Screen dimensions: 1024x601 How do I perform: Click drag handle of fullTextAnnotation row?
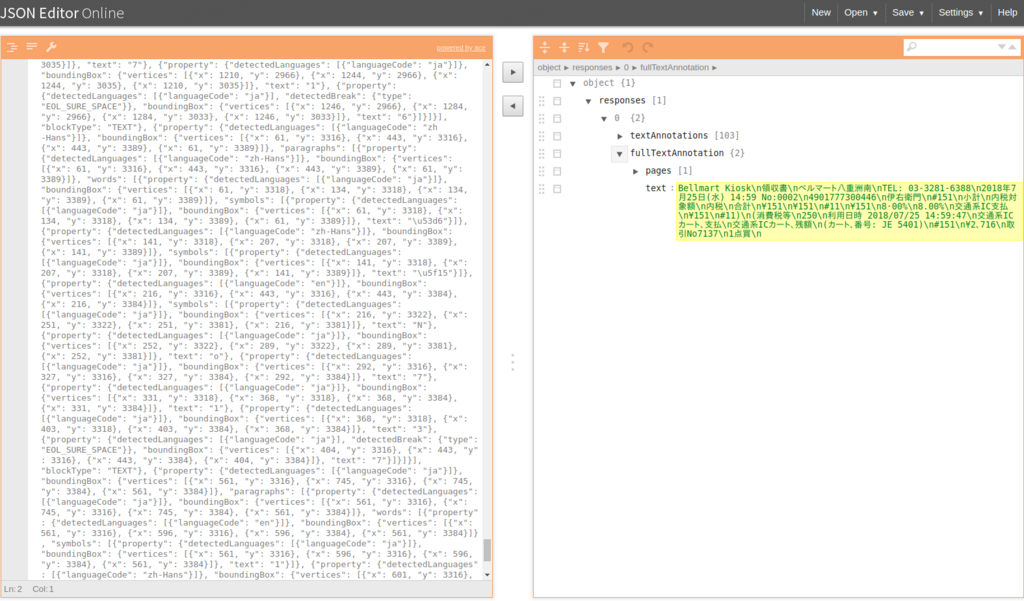tap(541, 154)
